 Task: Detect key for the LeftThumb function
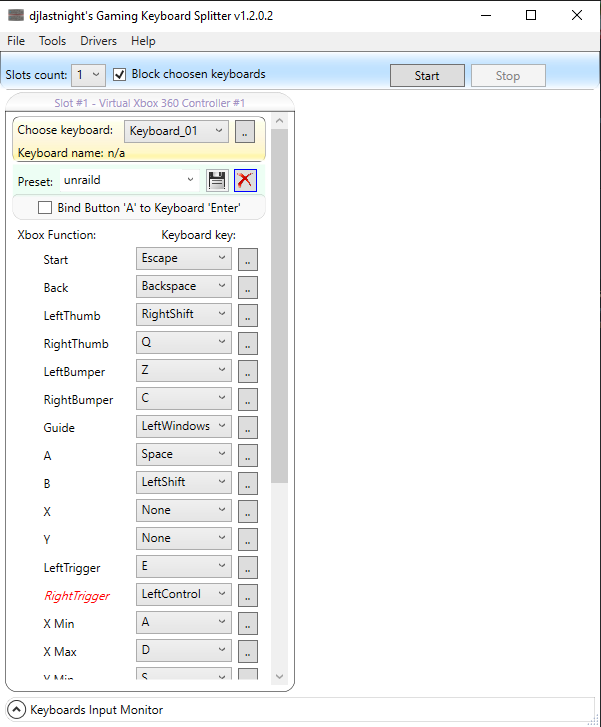click(248, 315)
